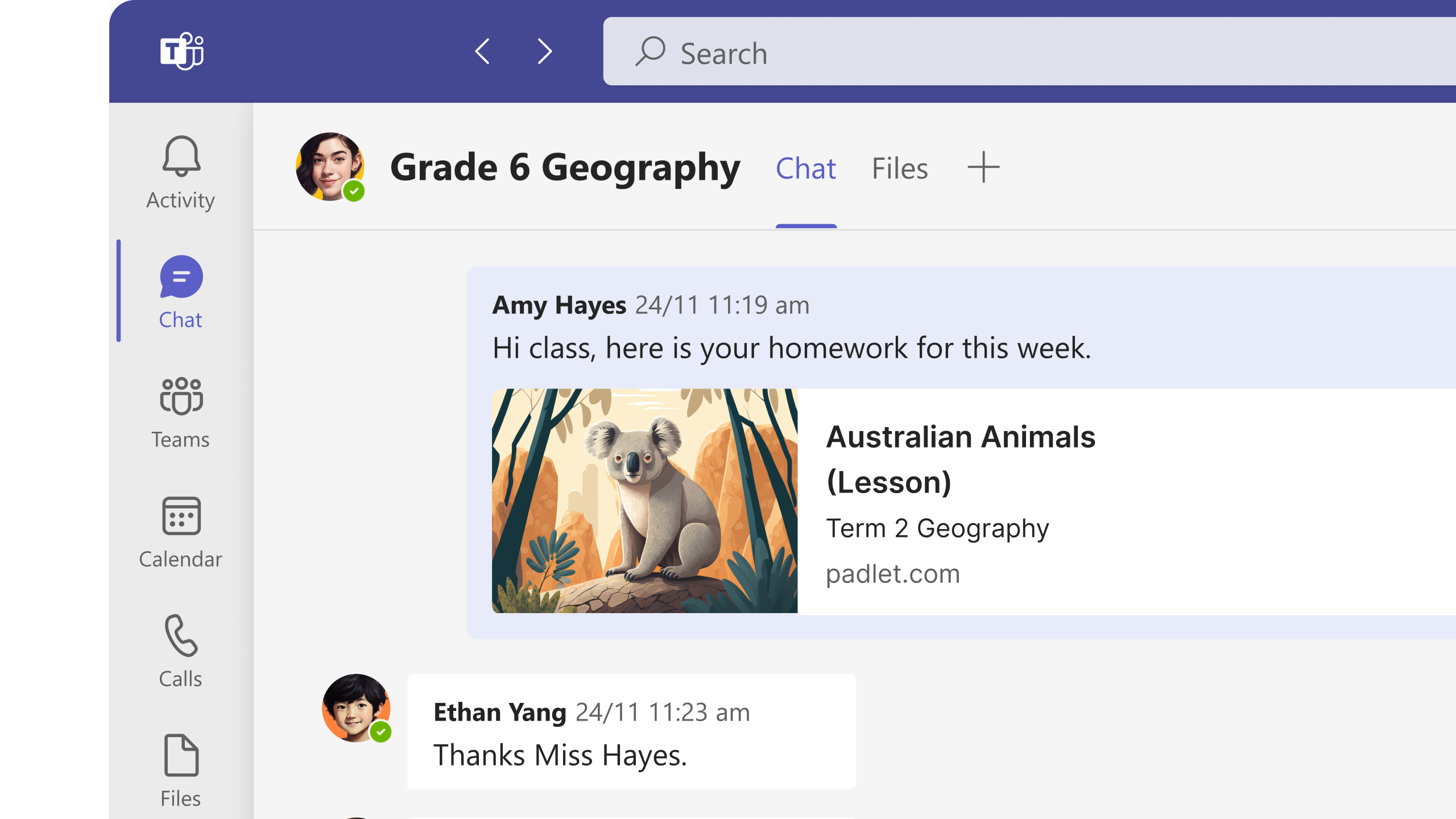1456x819 pixels.
Task: Open Calendar in the sidebar
Action: 181,532
